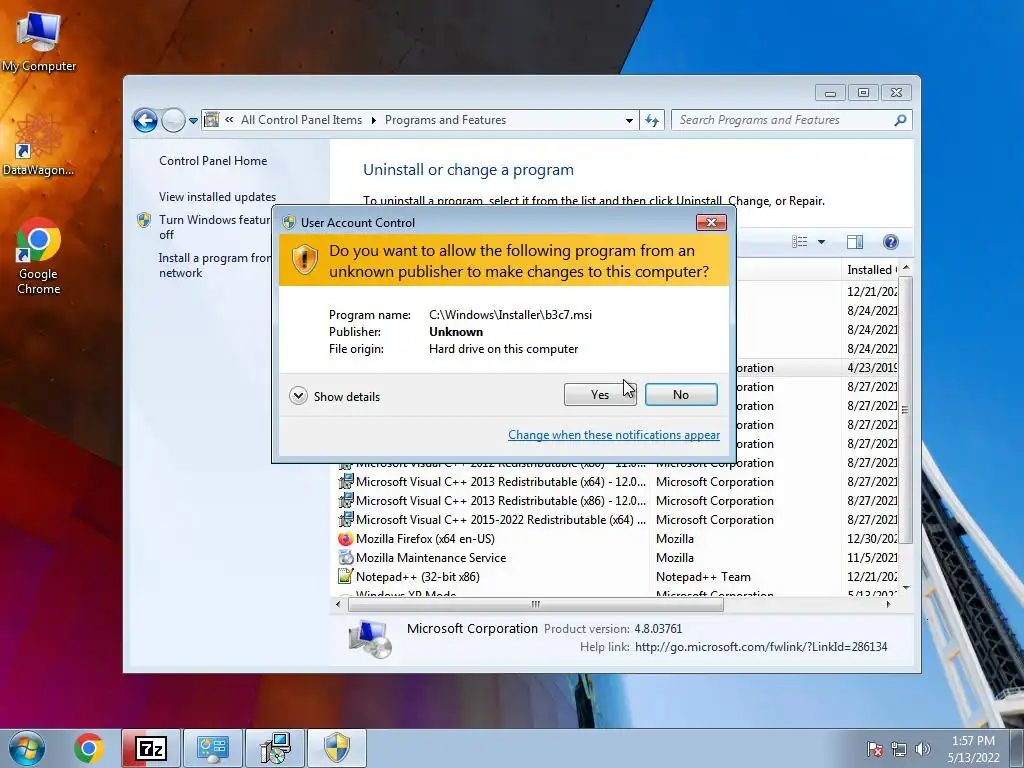
Task: Click No in User Account Control dialog
Action: tap(680, 394)
